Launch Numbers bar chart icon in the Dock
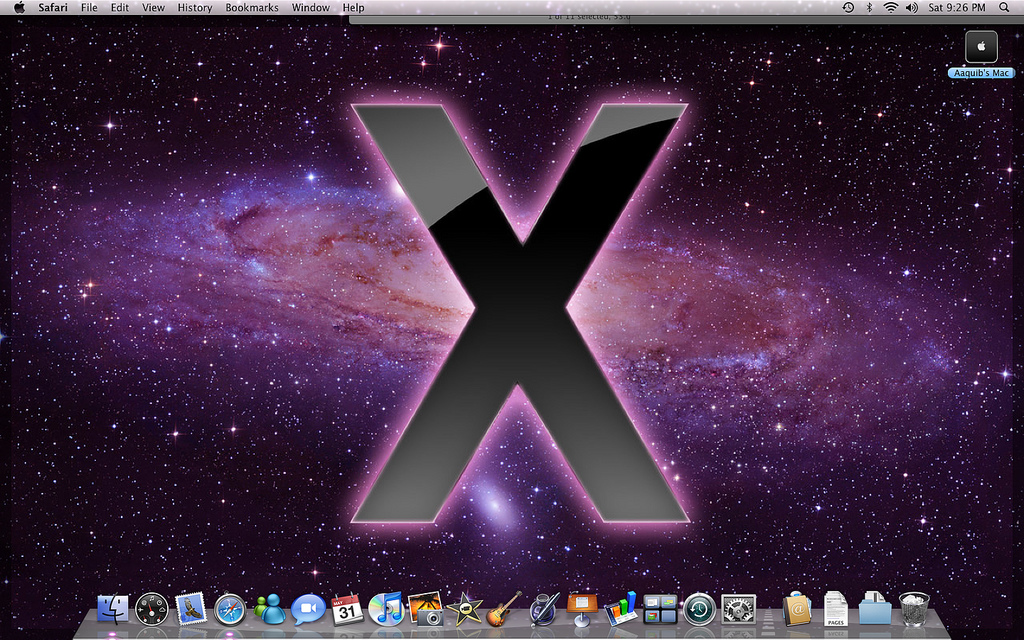Viewport: 1024px width, 640px height. (620, 609)
